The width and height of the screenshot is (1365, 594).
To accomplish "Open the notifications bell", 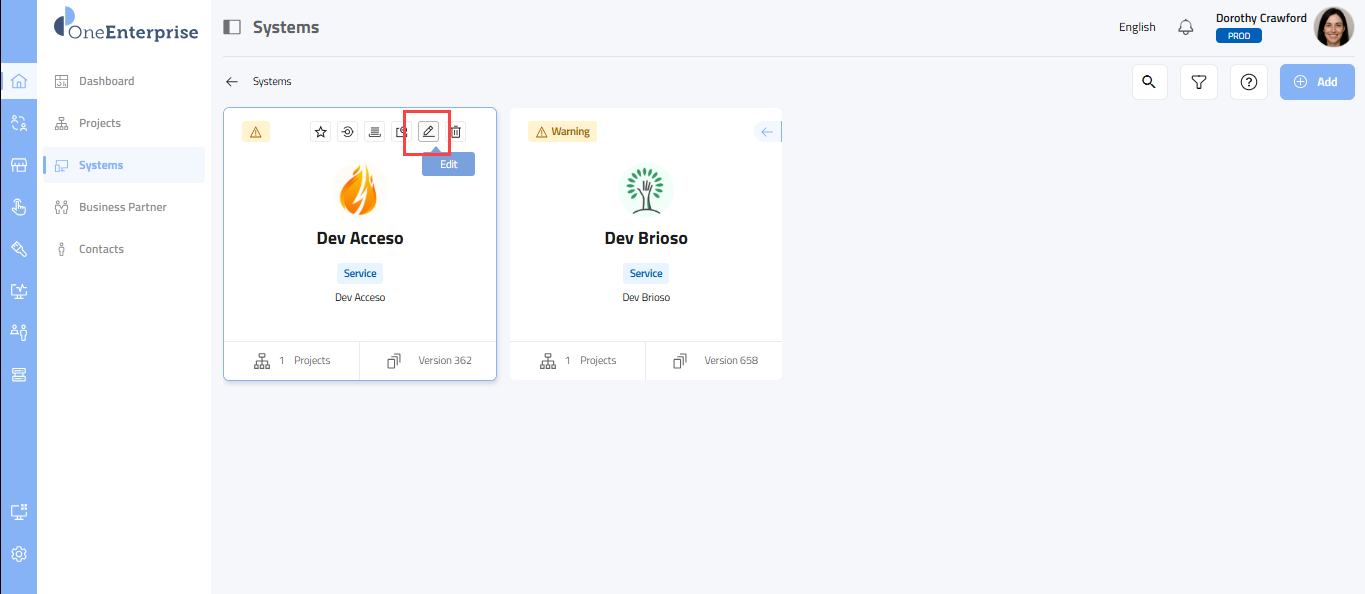I will pos(1186,27).
